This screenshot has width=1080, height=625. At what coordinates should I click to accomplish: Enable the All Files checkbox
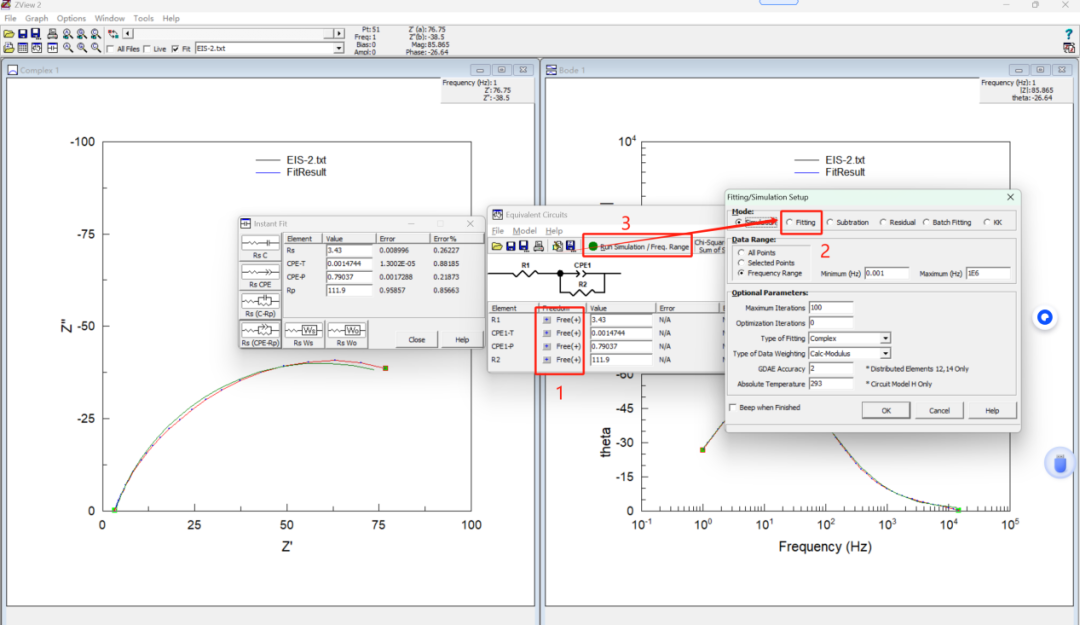tap(111, 49)
